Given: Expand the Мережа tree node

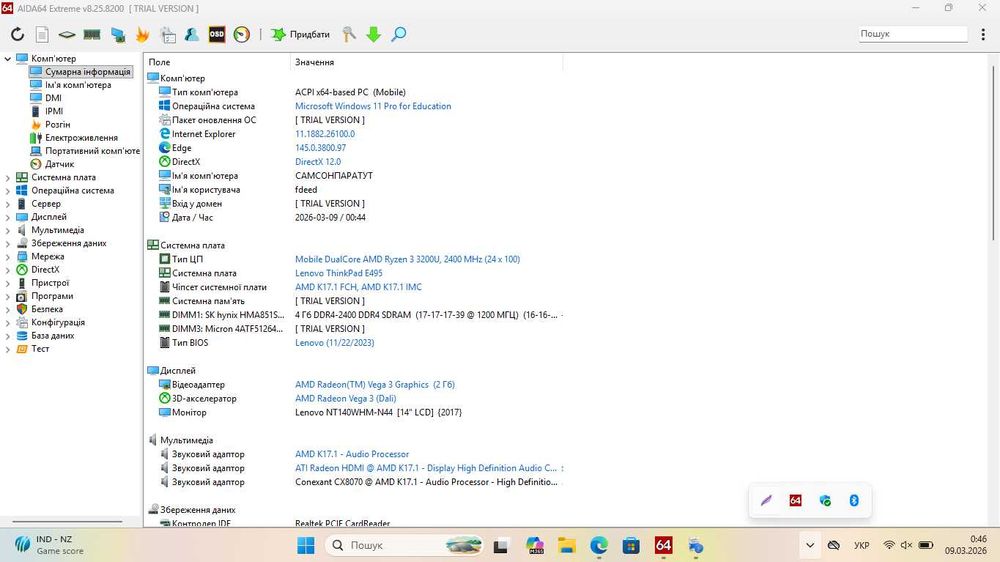Looking at the screenshot, I should pos(8,256).
